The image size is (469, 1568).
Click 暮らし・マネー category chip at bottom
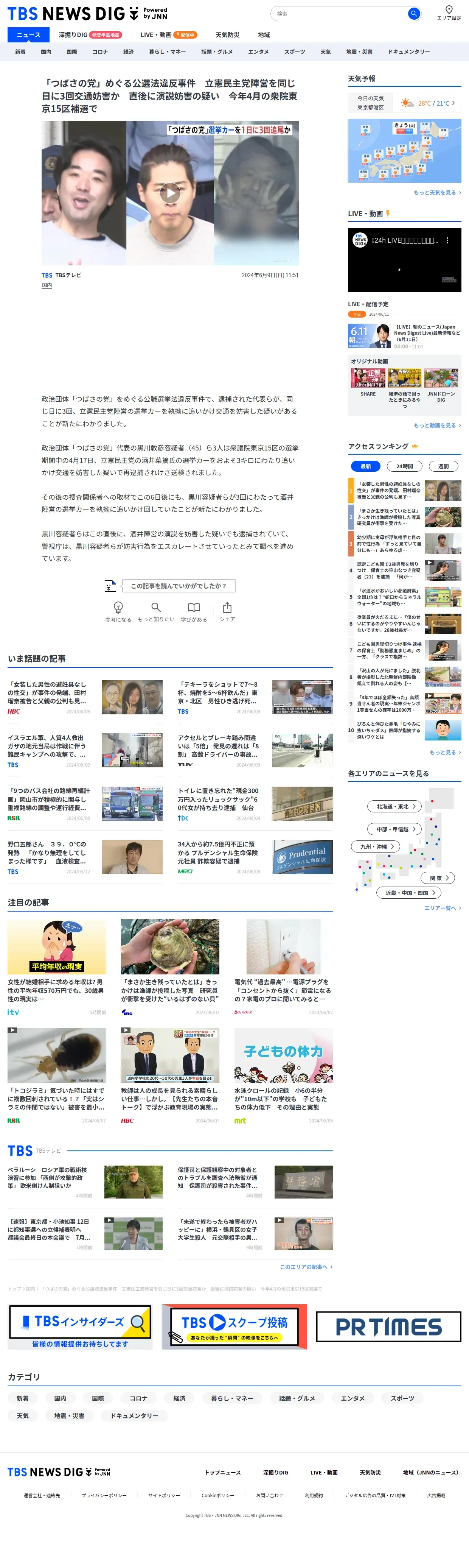pyautogui.click(x=232, y=1398)
